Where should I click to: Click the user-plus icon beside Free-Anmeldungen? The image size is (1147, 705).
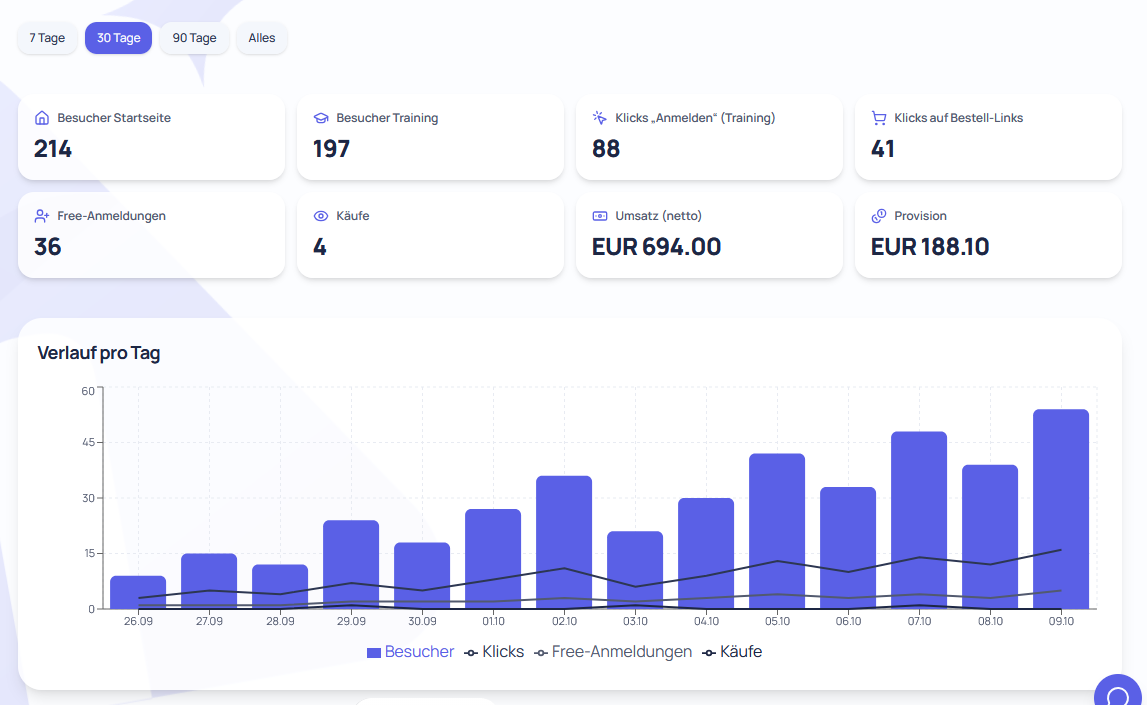(42, 216)
